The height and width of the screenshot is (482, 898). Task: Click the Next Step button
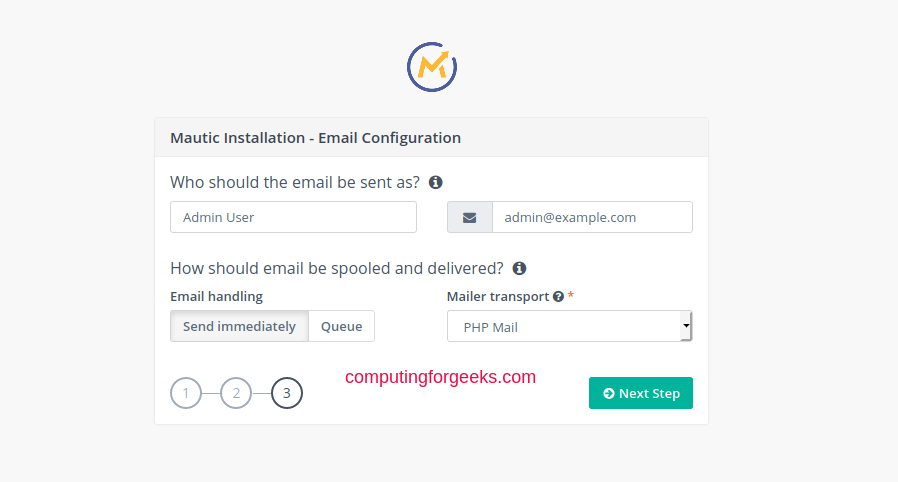tap(641, 393)
